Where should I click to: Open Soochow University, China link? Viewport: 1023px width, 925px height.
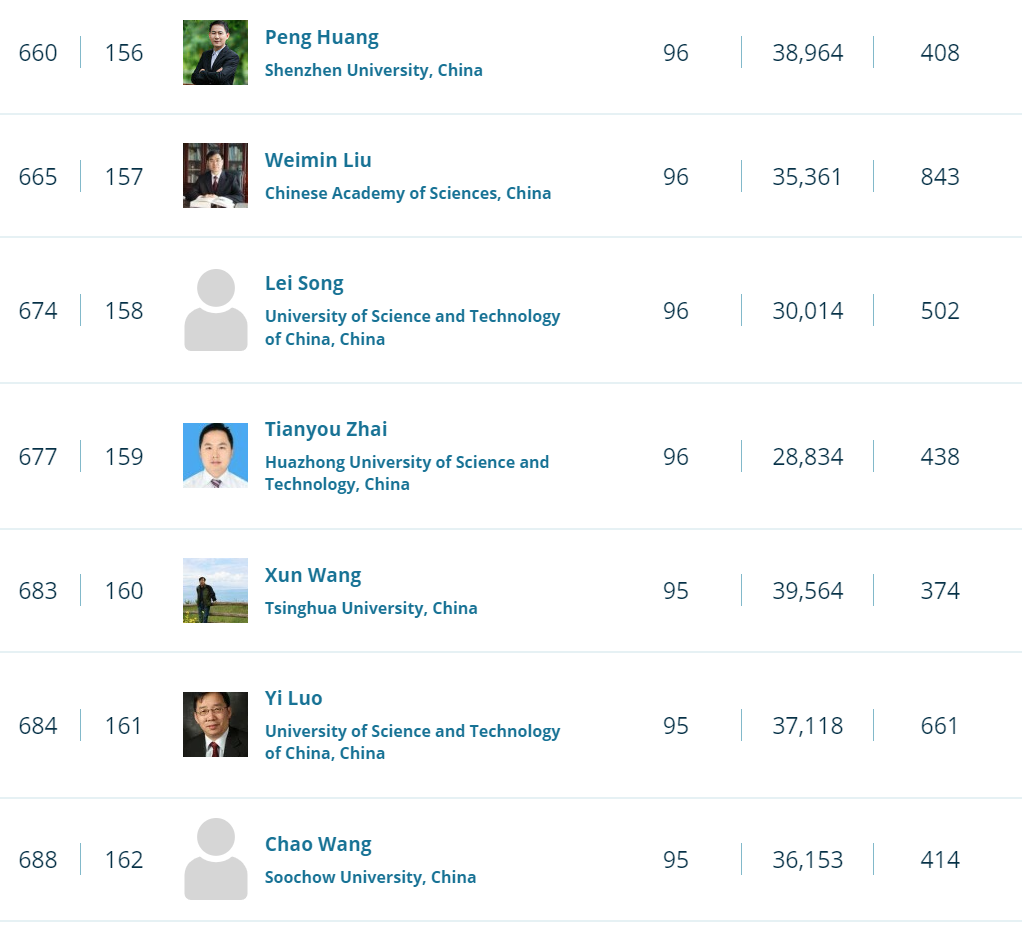[370, 877]
